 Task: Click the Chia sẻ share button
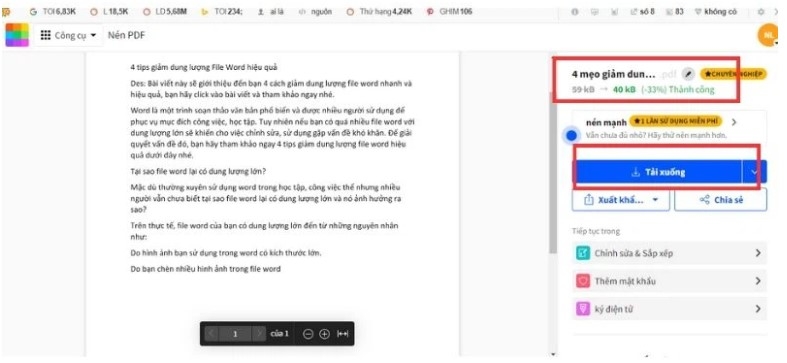721,200
